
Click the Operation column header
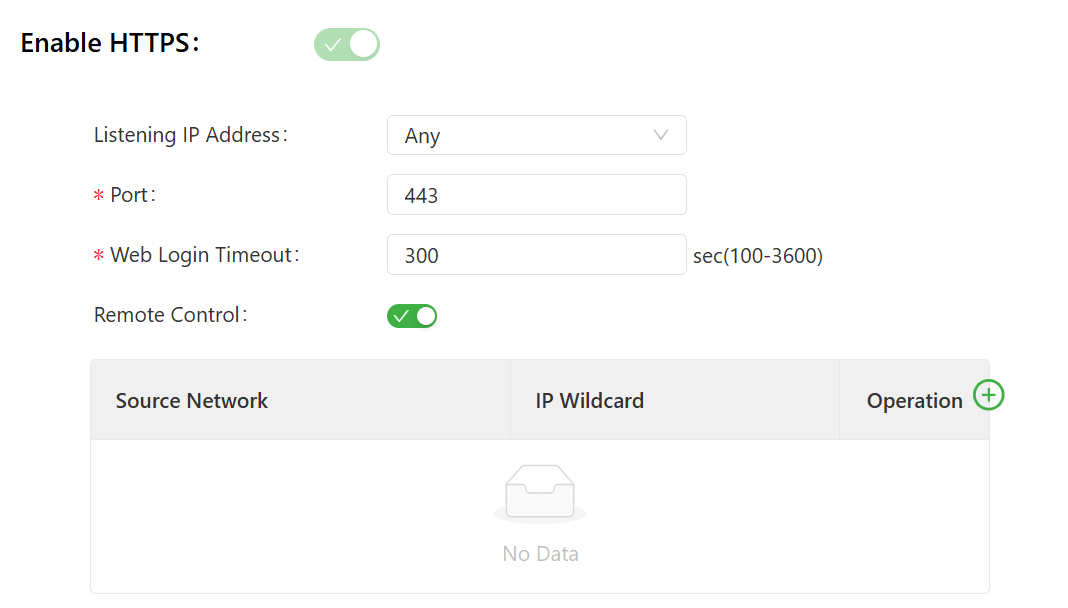(914, 401)
